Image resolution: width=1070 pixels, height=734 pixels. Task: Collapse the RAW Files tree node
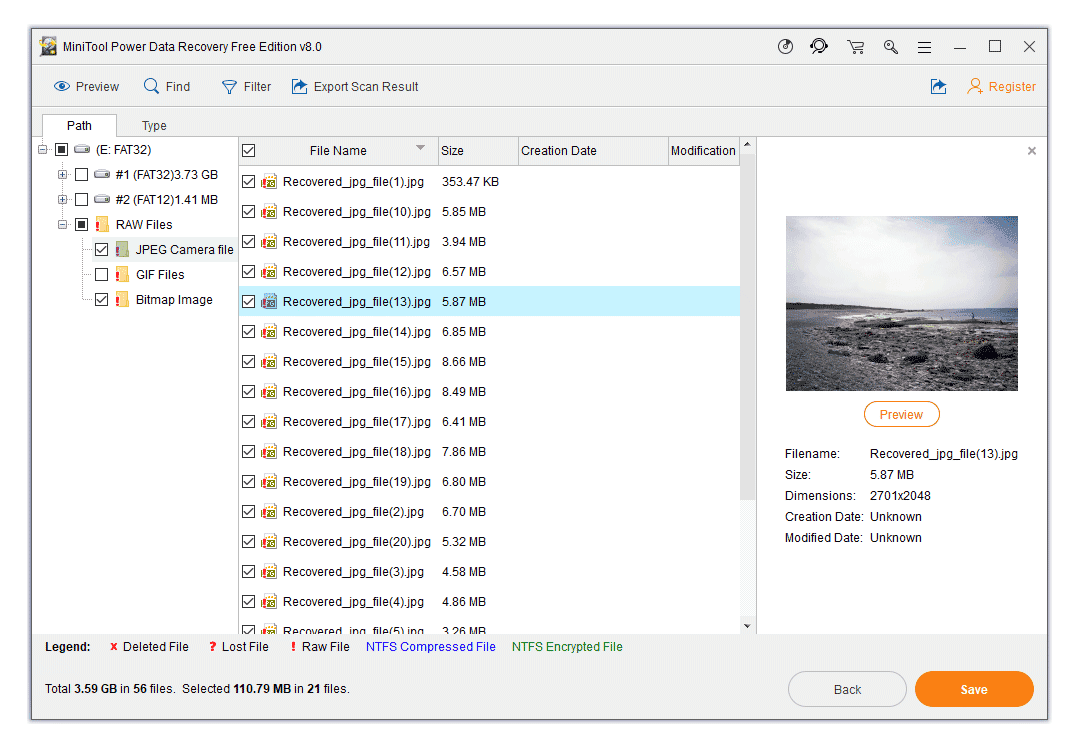pyautogui.click(x=62, y=224)
